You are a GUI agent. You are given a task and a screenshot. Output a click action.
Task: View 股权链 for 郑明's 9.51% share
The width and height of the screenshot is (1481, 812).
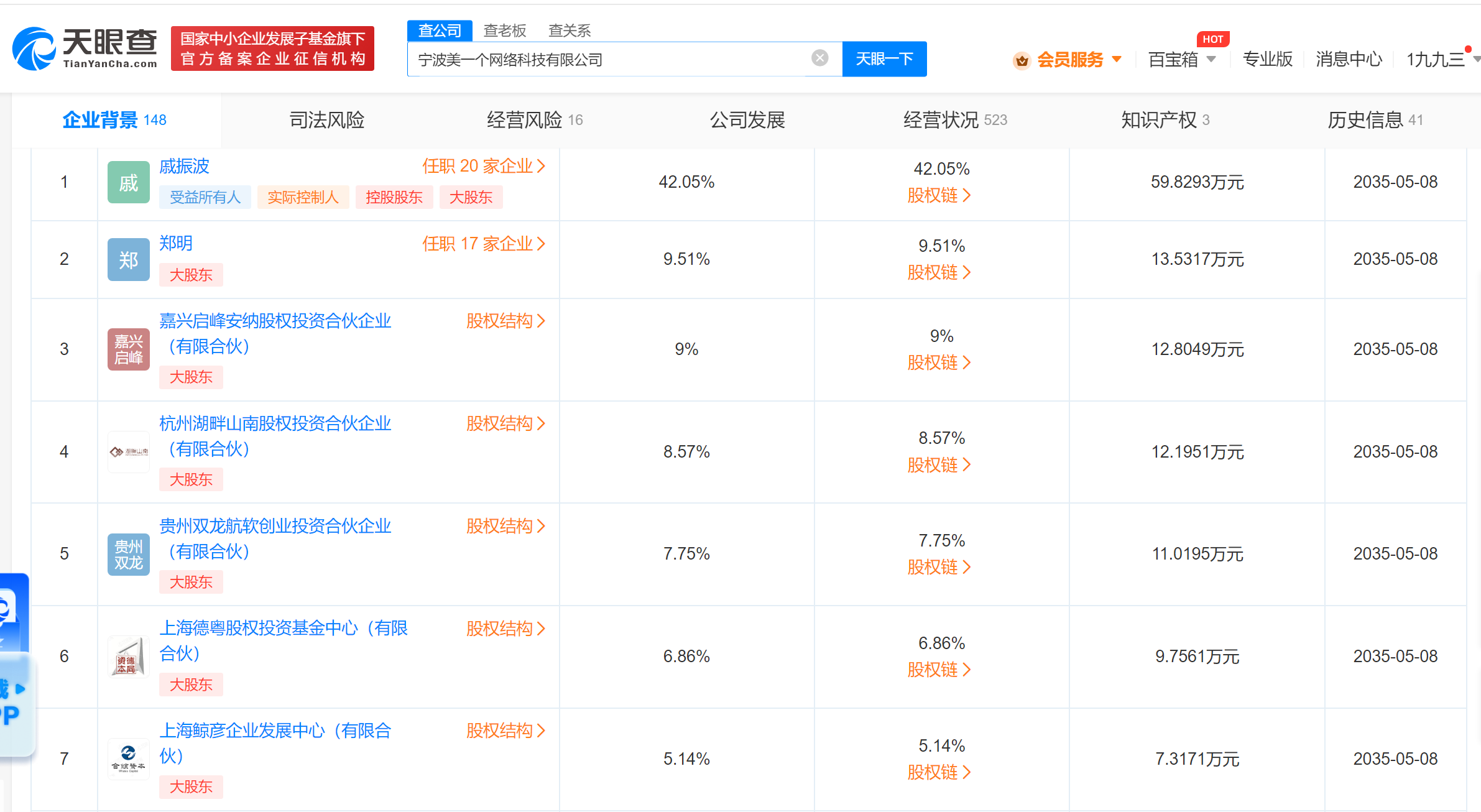939,272
